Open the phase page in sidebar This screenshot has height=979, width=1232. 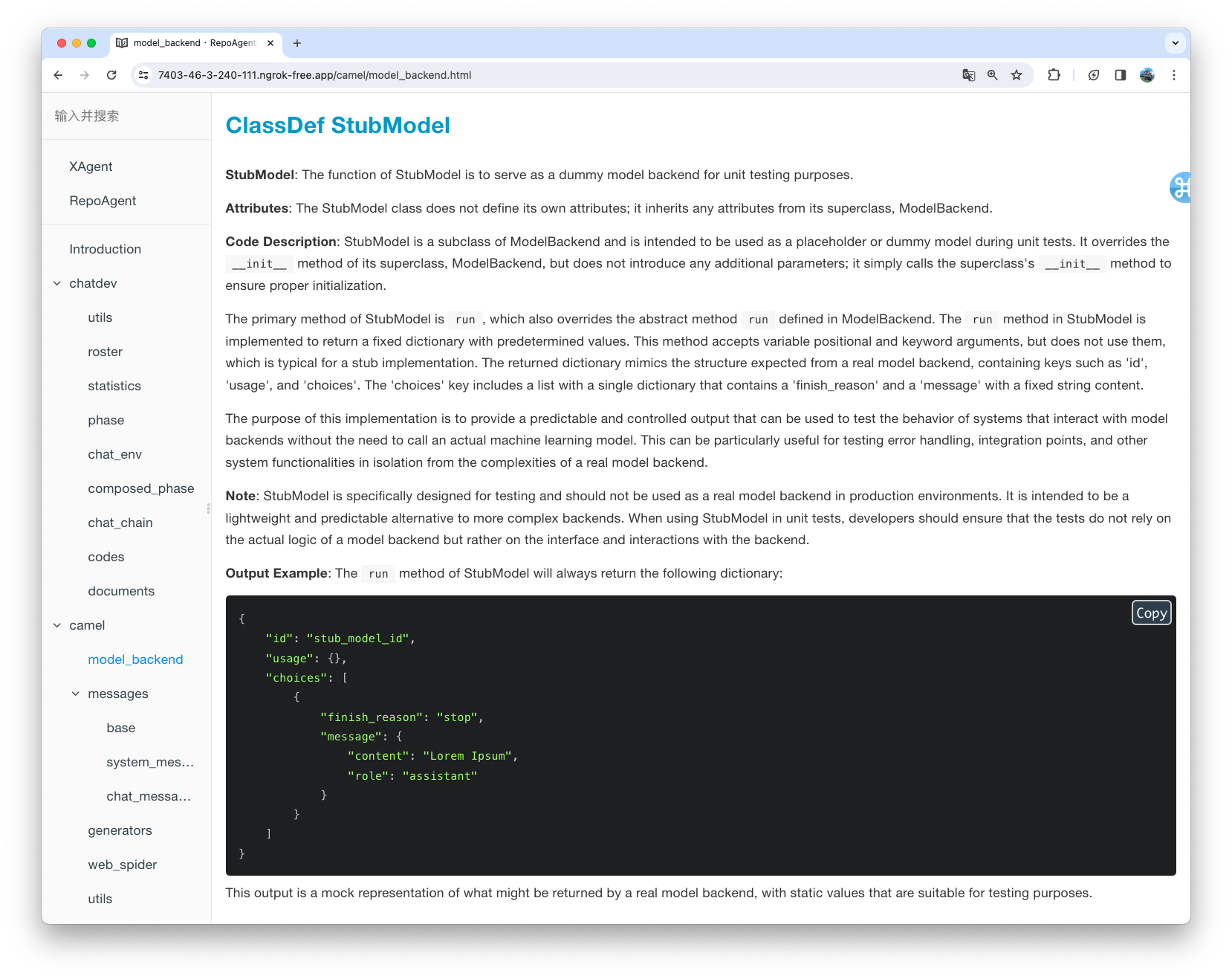[106, 420]
